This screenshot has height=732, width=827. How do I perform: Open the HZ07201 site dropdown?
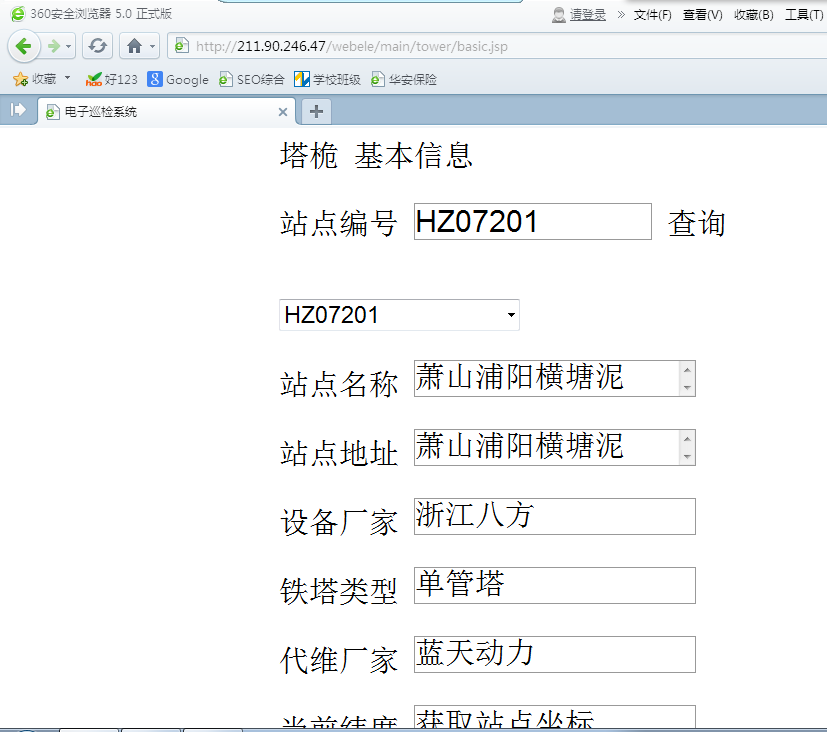pyautogui.click(x=399, y=315)
